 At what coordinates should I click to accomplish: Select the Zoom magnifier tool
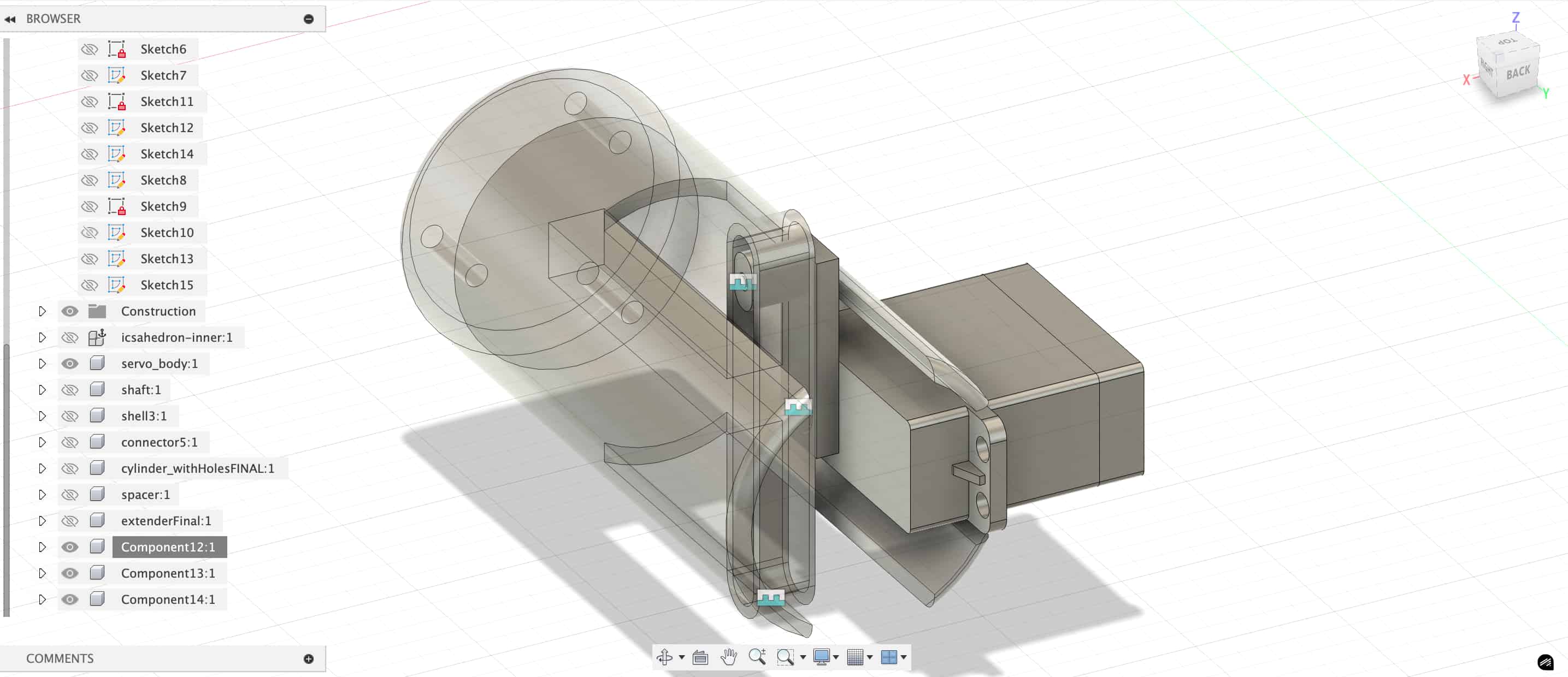point(757,656)
